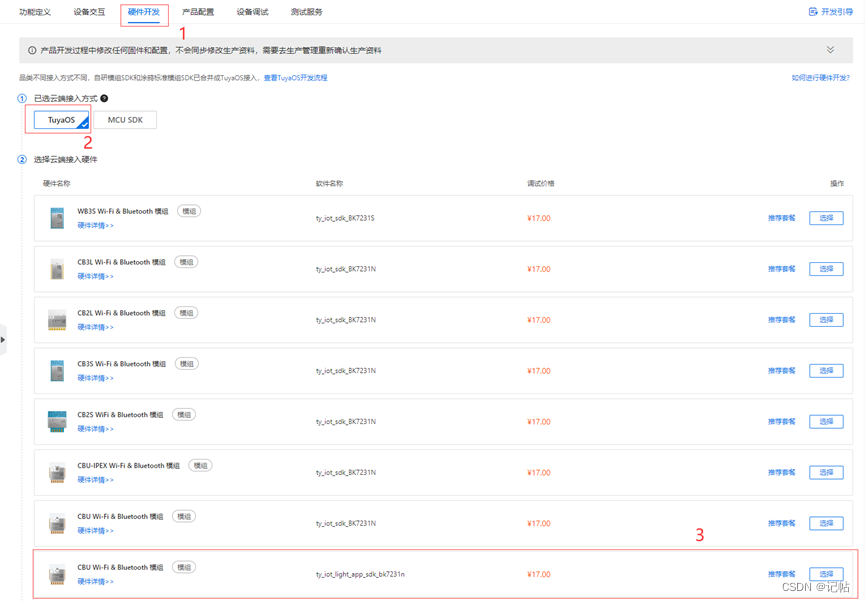Screen dimensions: 865x602
Task: Open 硬件详情 for CB2L module
Action: click(x=95, y=327)
